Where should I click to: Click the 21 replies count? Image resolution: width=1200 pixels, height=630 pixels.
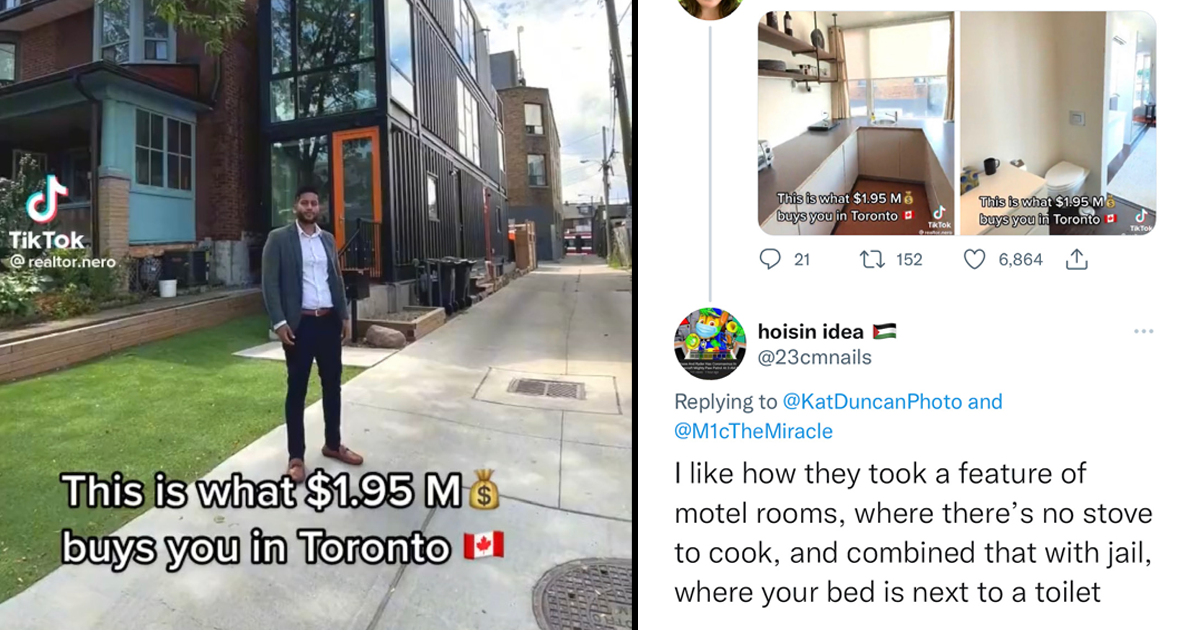801,259
